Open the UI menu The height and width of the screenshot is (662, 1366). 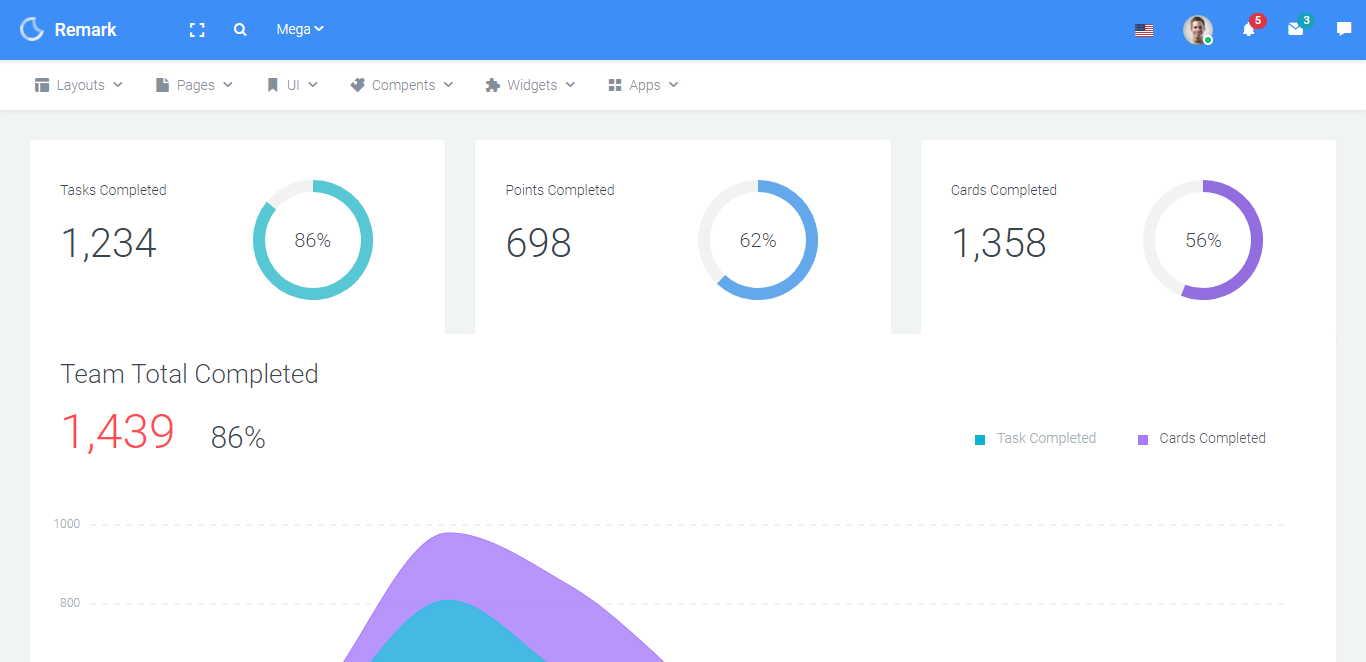[292, 85]
